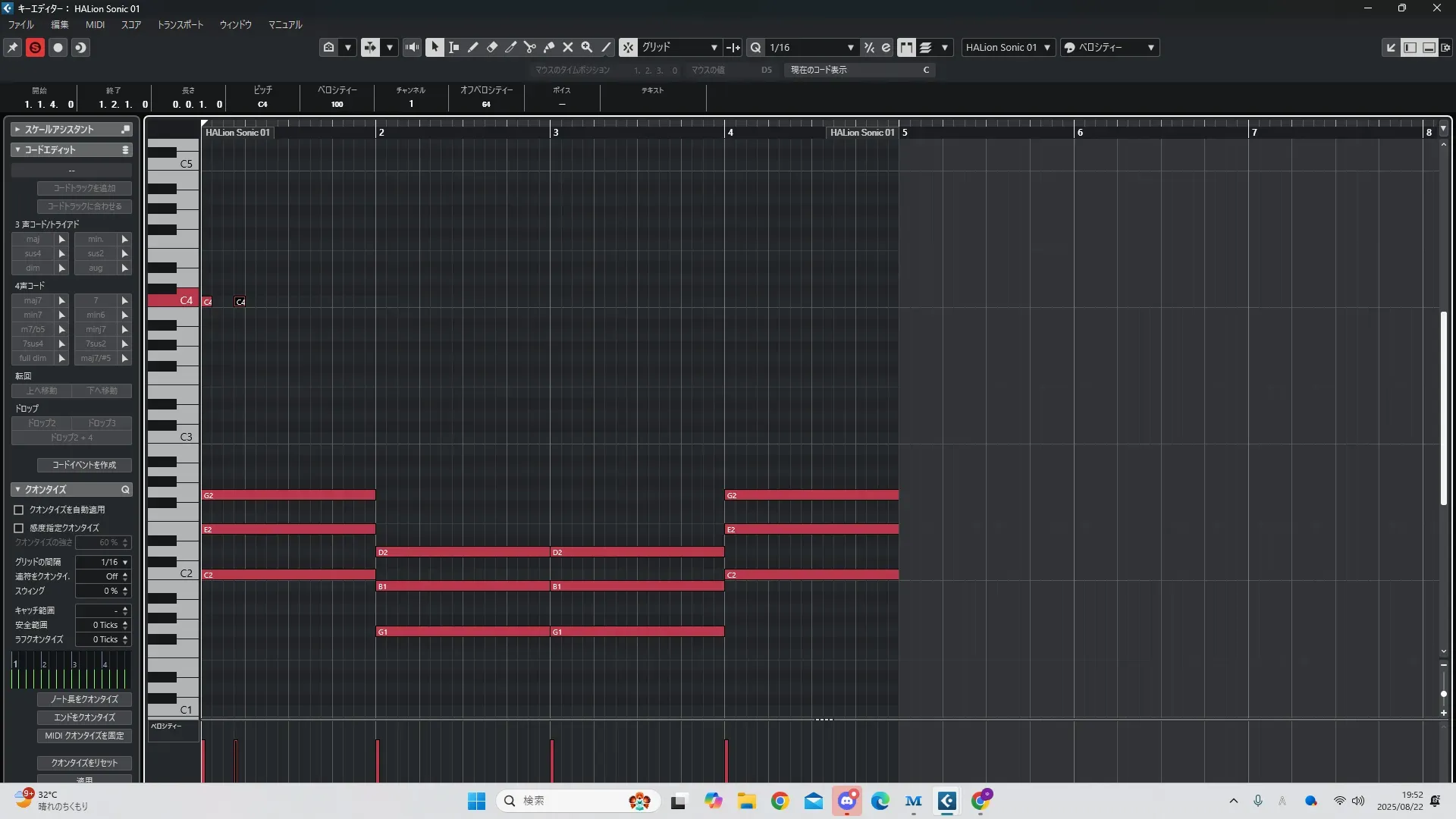Open the MIDI menu
The height and width of the screenshot is (819, 1456).
95,24
